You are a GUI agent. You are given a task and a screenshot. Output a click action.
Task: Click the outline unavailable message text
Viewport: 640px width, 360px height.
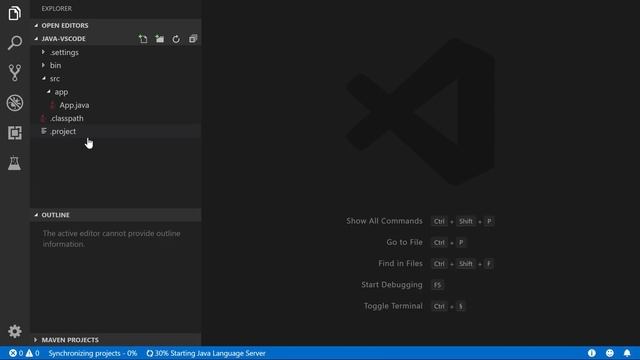point(111,239)
